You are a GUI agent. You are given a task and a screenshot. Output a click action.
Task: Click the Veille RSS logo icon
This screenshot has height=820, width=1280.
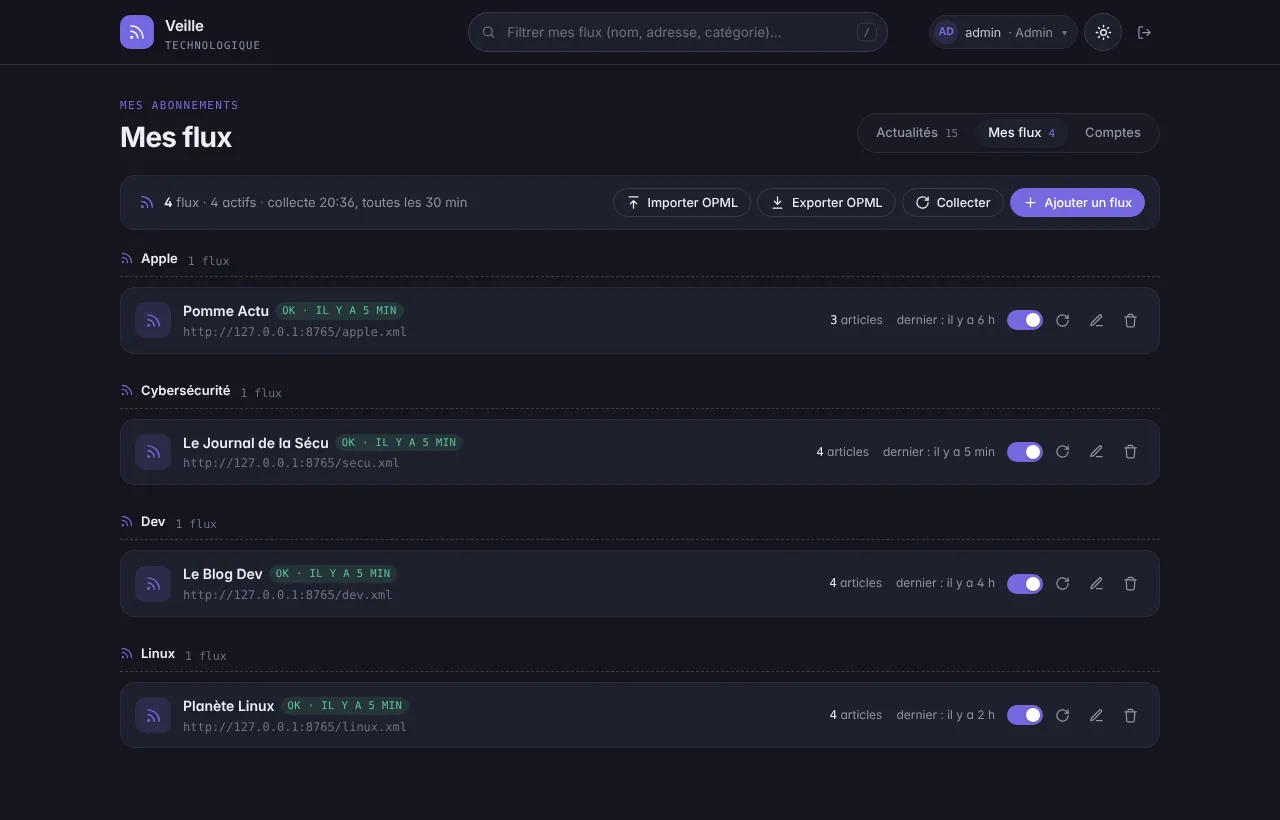[x=137, y=32]
